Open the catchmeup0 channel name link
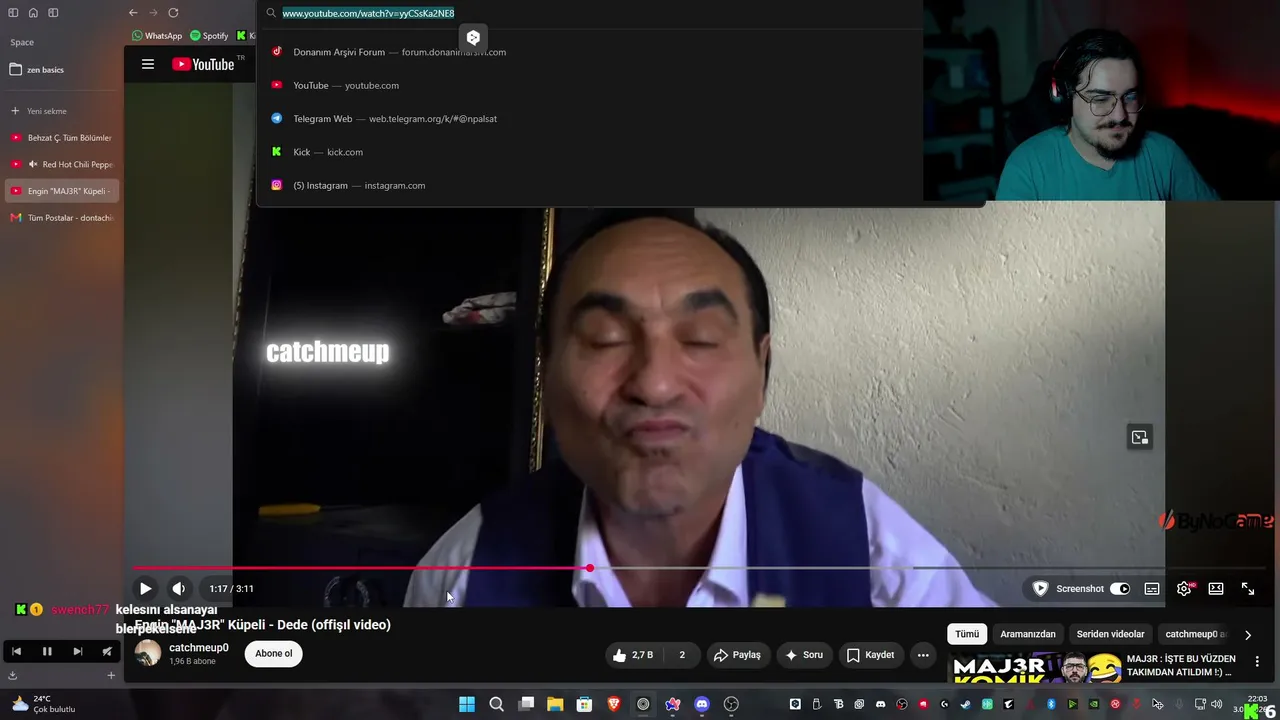Image resolution: width=1280 pixels, height=720 pixels. [x=199, y=648]
